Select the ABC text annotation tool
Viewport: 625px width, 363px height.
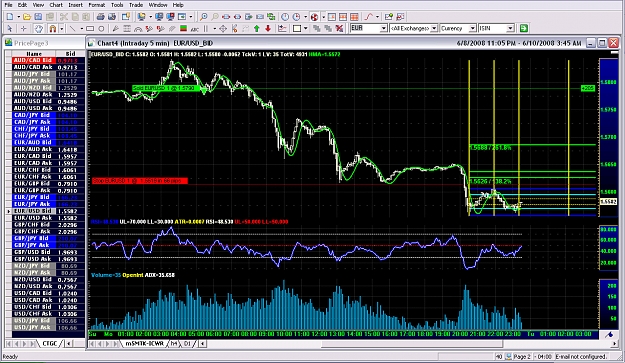[x=195, y=29]
